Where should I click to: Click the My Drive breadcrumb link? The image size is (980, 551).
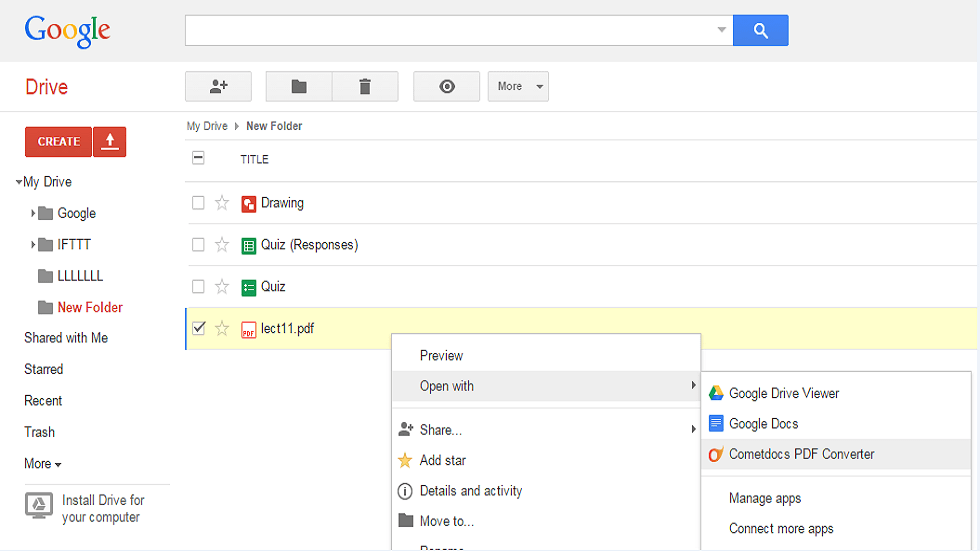[207, 126]
